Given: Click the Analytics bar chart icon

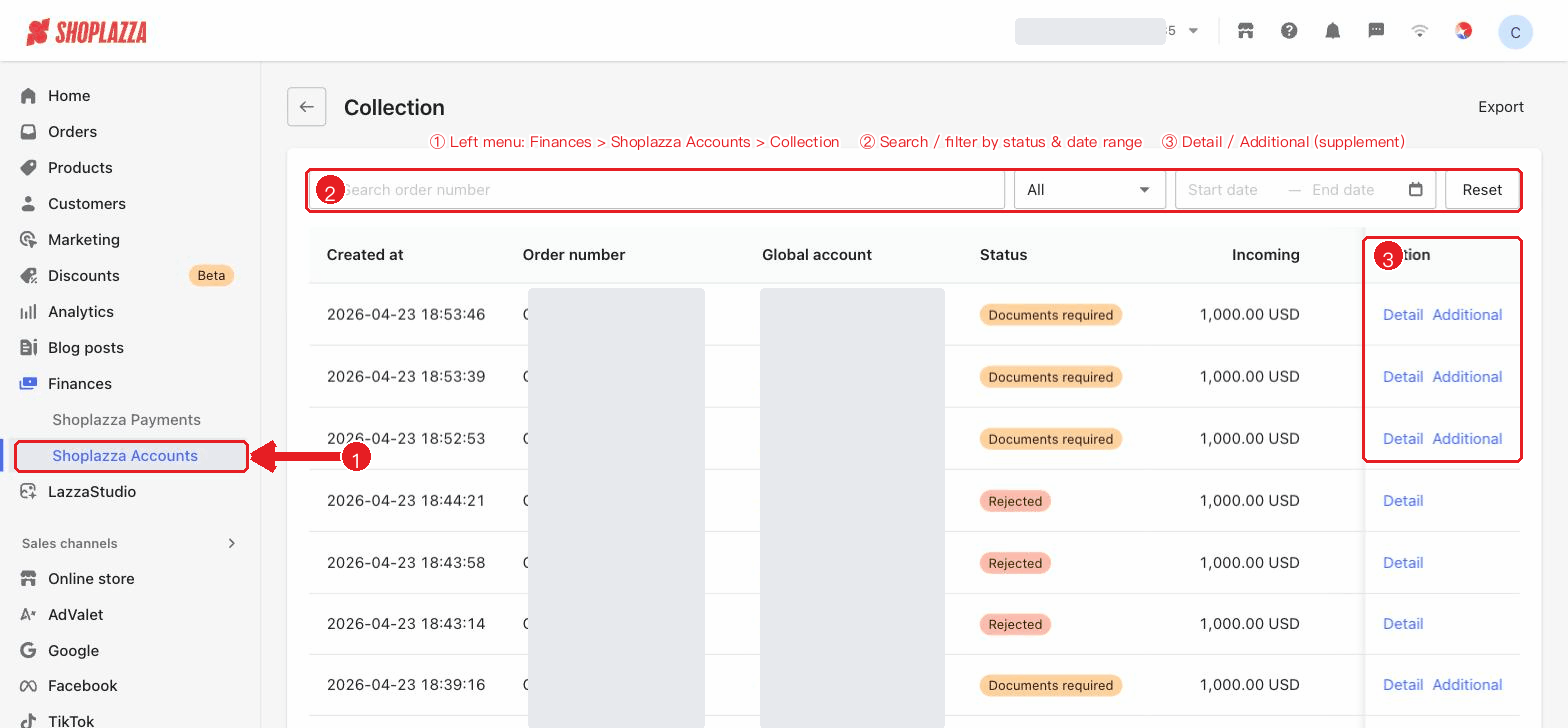Looking at the screenshot, I should tap(29, 312).
